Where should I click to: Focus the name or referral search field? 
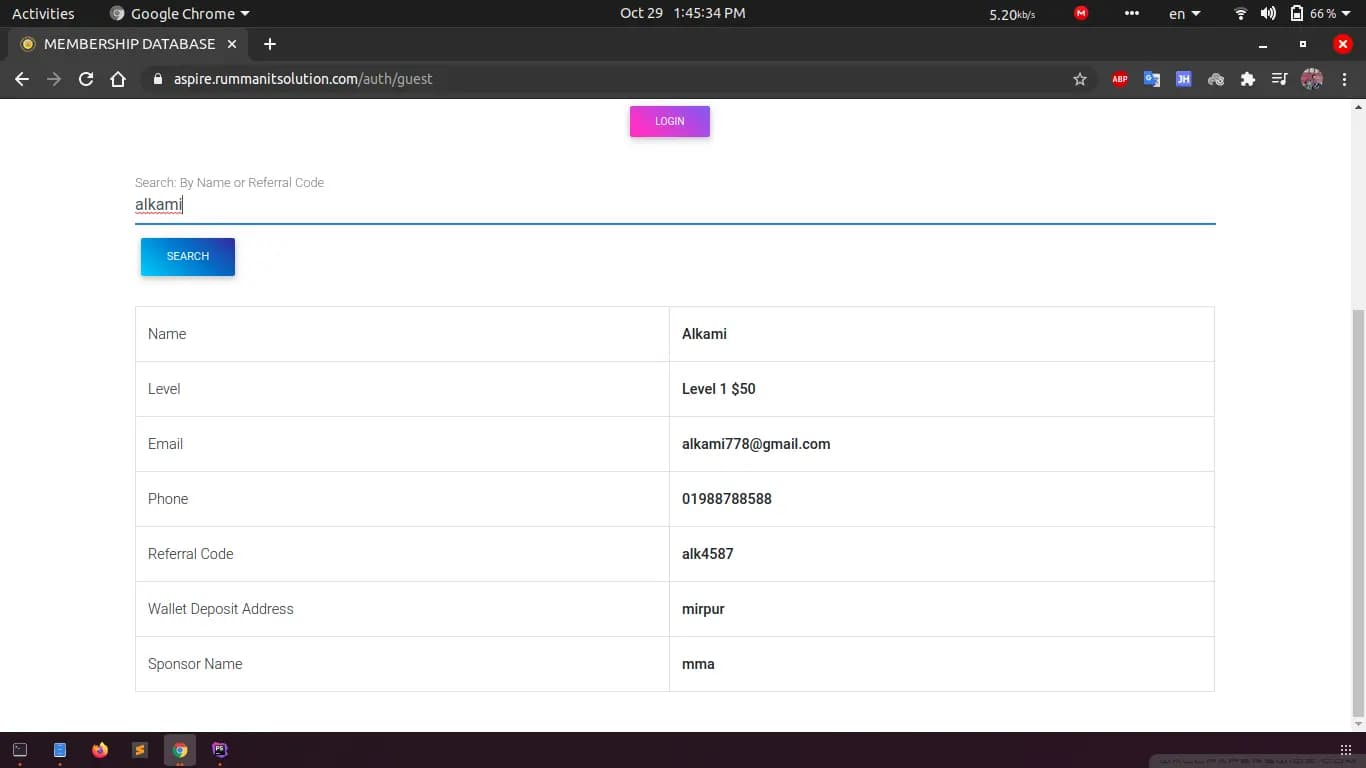(675, 205)
